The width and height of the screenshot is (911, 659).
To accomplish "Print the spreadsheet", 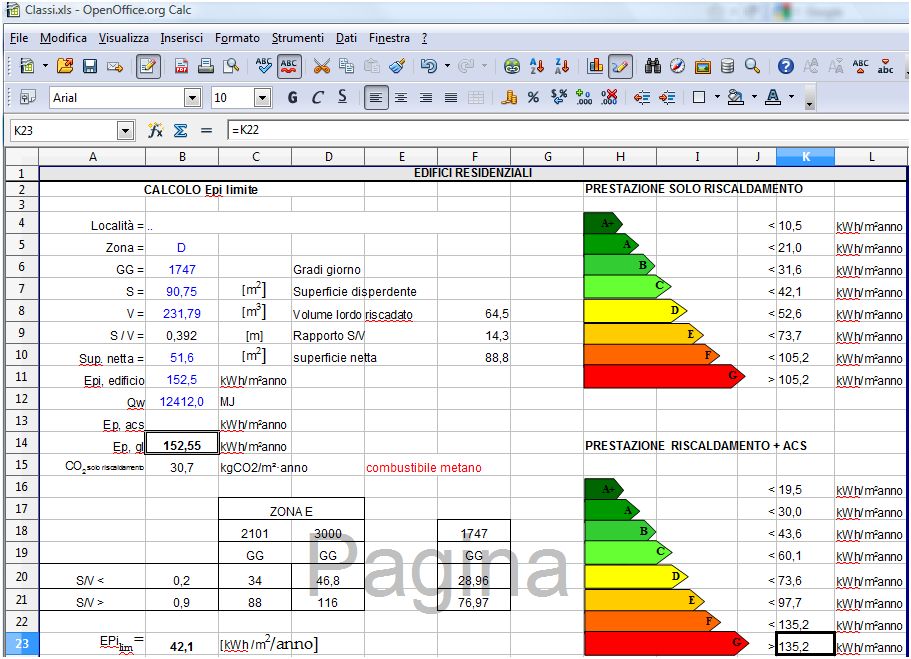I will [206, 66].
